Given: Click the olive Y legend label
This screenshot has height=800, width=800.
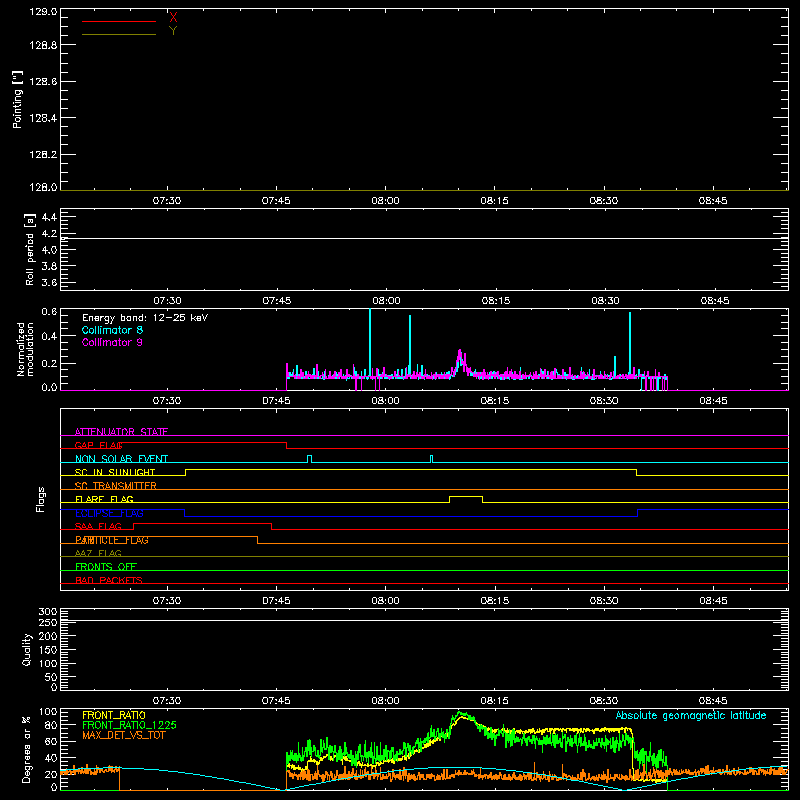Looking at the screenshot, I should (x=173, y=31).
